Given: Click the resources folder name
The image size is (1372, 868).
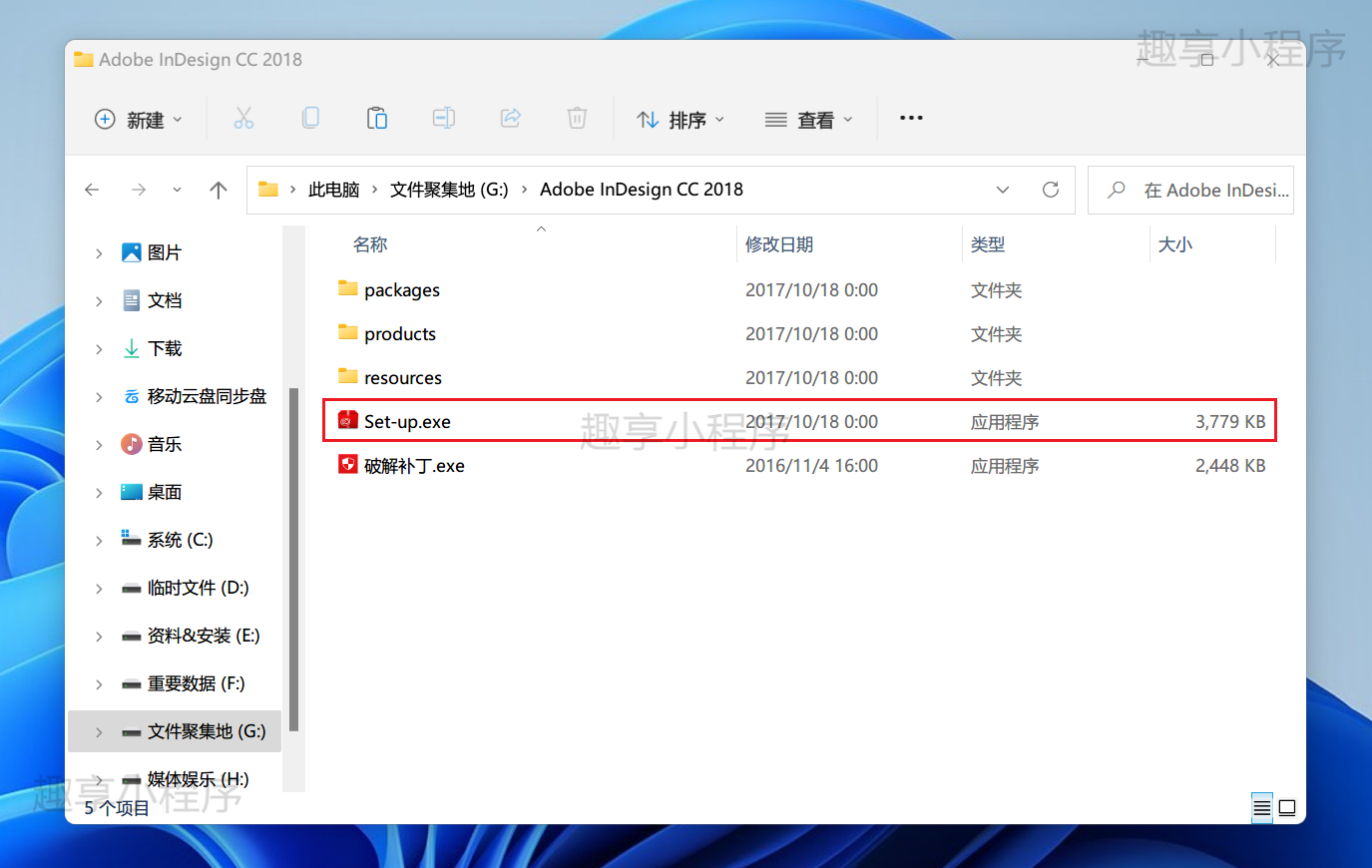Looking at the screenshot, I should coord(403,377).
